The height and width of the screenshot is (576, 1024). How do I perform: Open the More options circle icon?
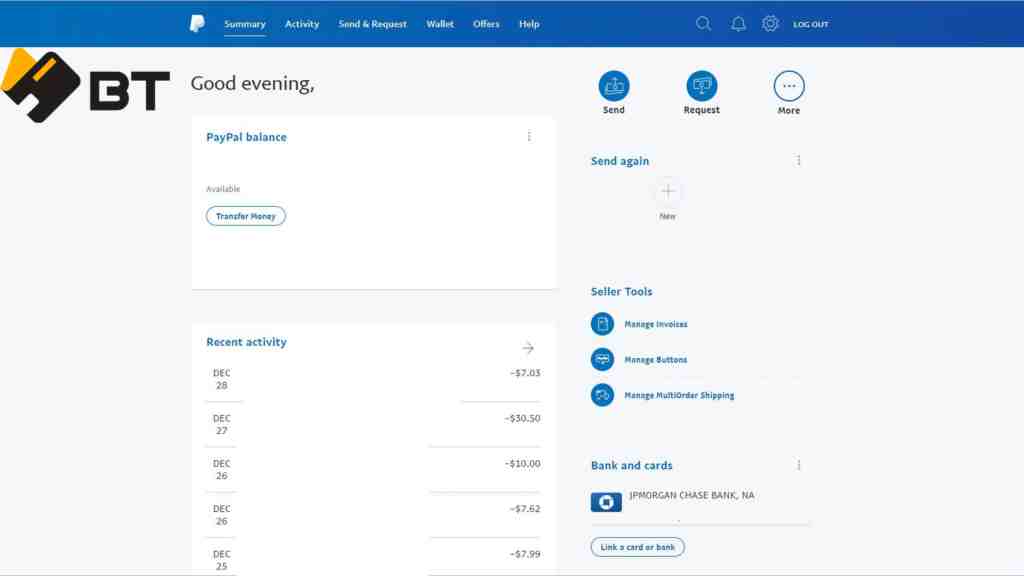tap(789, 86)
